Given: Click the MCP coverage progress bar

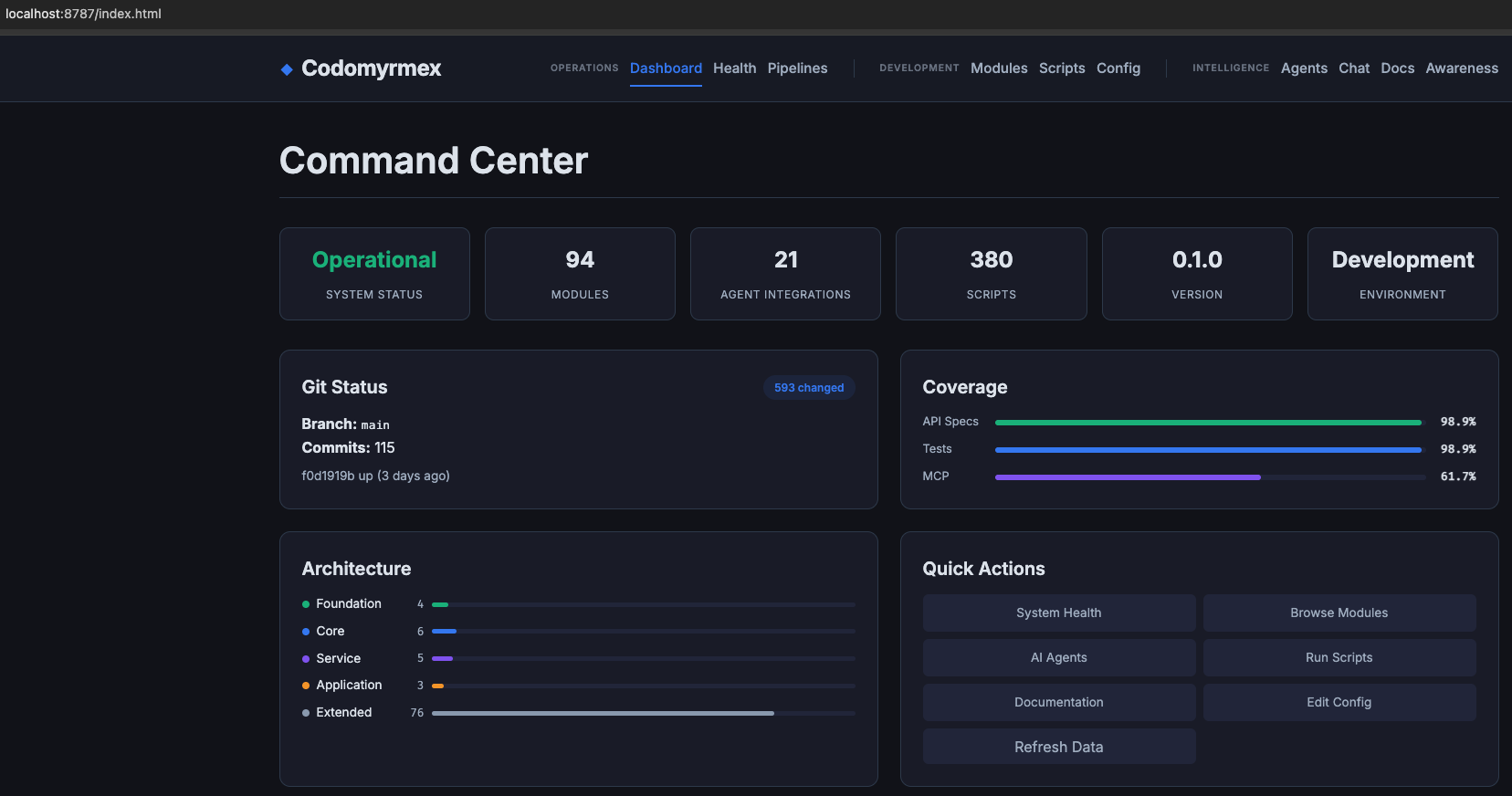Looking at the screenshot, I should click(1209, 477).
